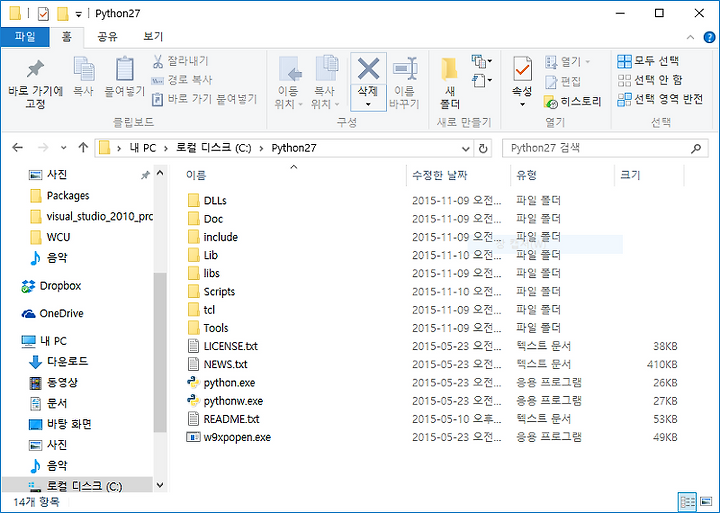Open Easy access dropdown icon
Image resolution: width=720 pixels, height=513 pixels.
(481, 81)
